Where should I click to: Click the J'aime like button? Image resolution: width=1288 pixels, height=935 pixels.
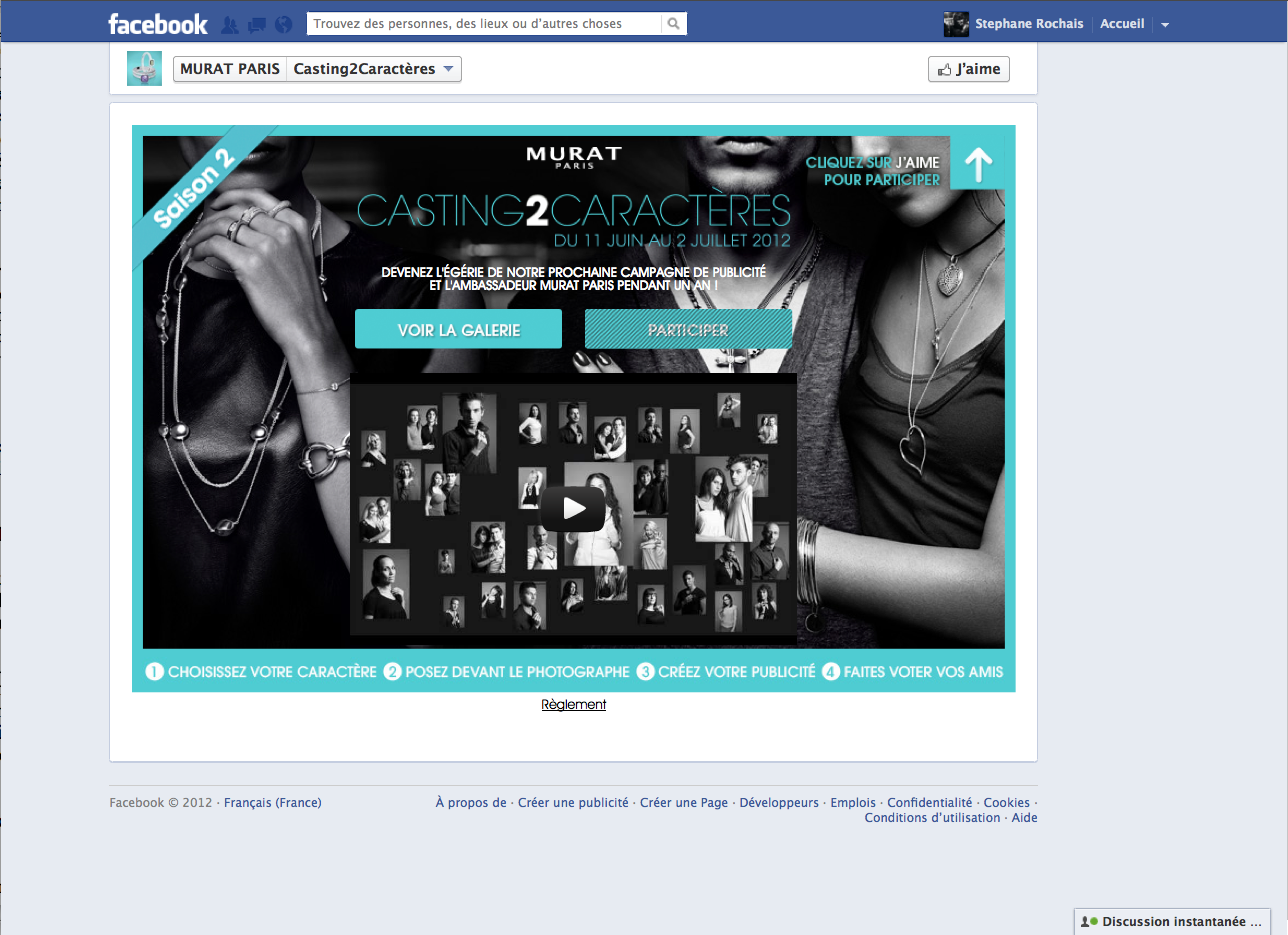pyautogui.click(x=968, y=69)
